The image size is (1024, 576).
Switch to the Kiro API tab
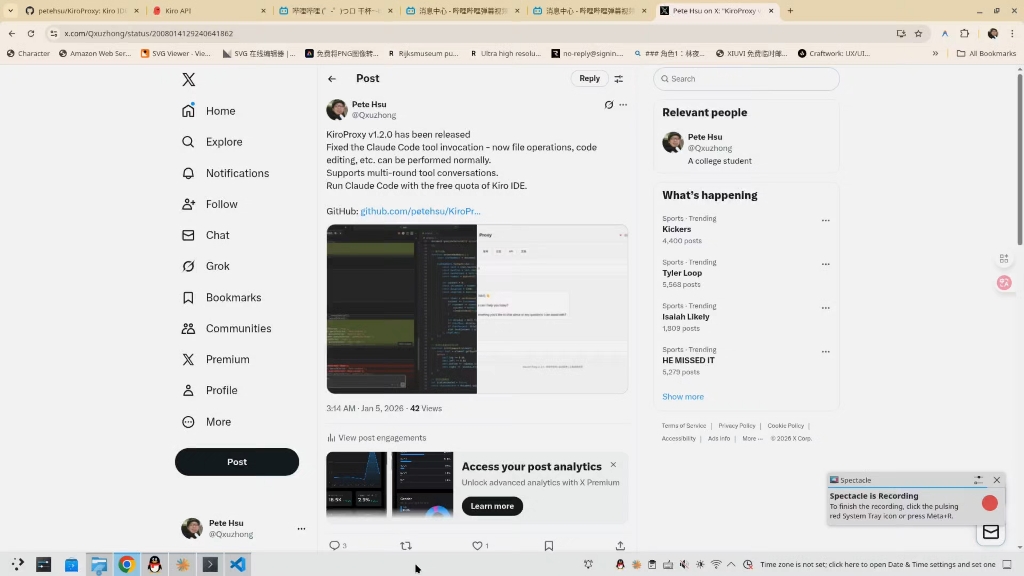pyautogui.click(x=209, y=10)
